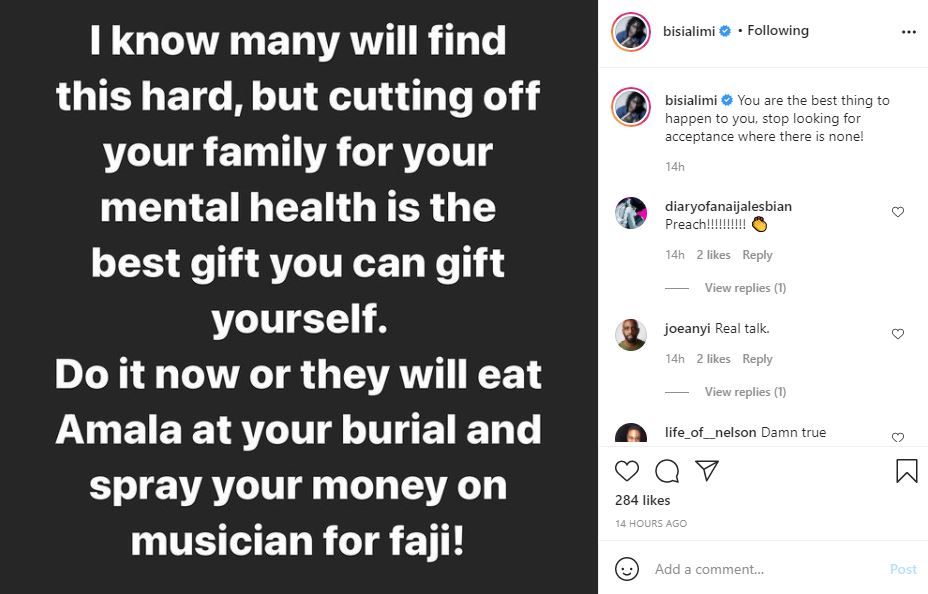
Task: Open the 284 likes list
Action: (x=643, y=500)
